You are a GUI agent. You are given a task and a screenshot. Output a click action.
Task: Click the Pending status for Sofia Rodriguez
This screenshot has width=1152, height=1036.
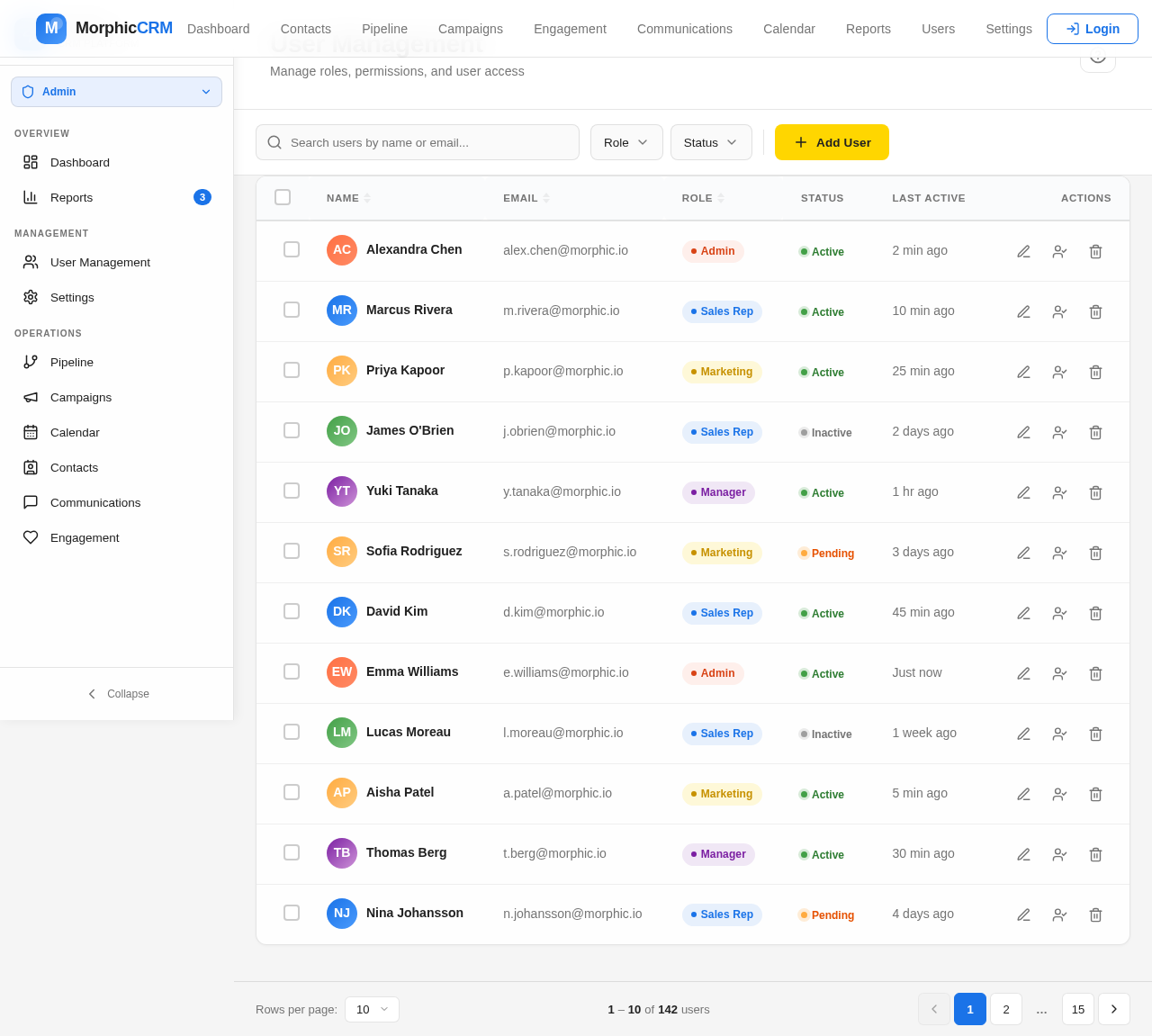(x=826, y=554)
